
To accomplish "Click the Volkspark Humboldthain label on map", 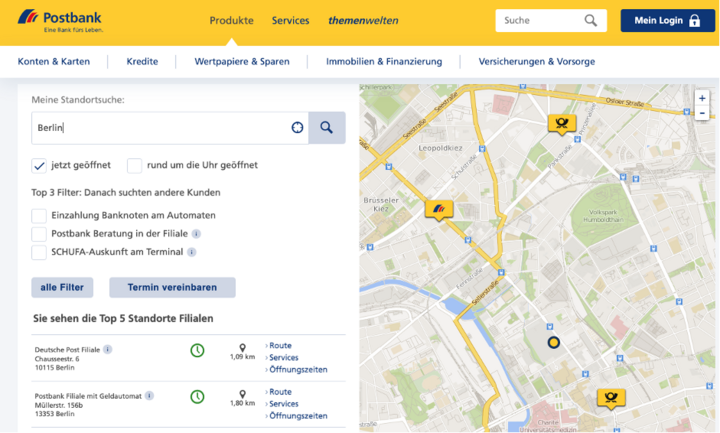I will [x=603, y=216].
